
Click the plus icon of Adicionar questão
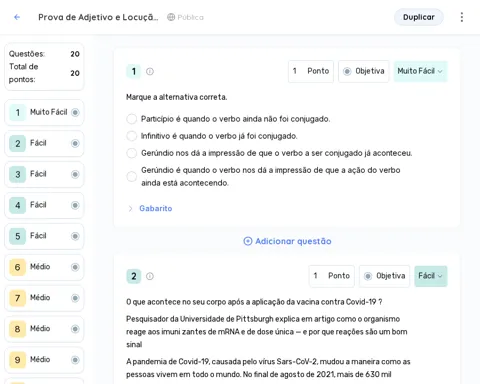[248, 241]
